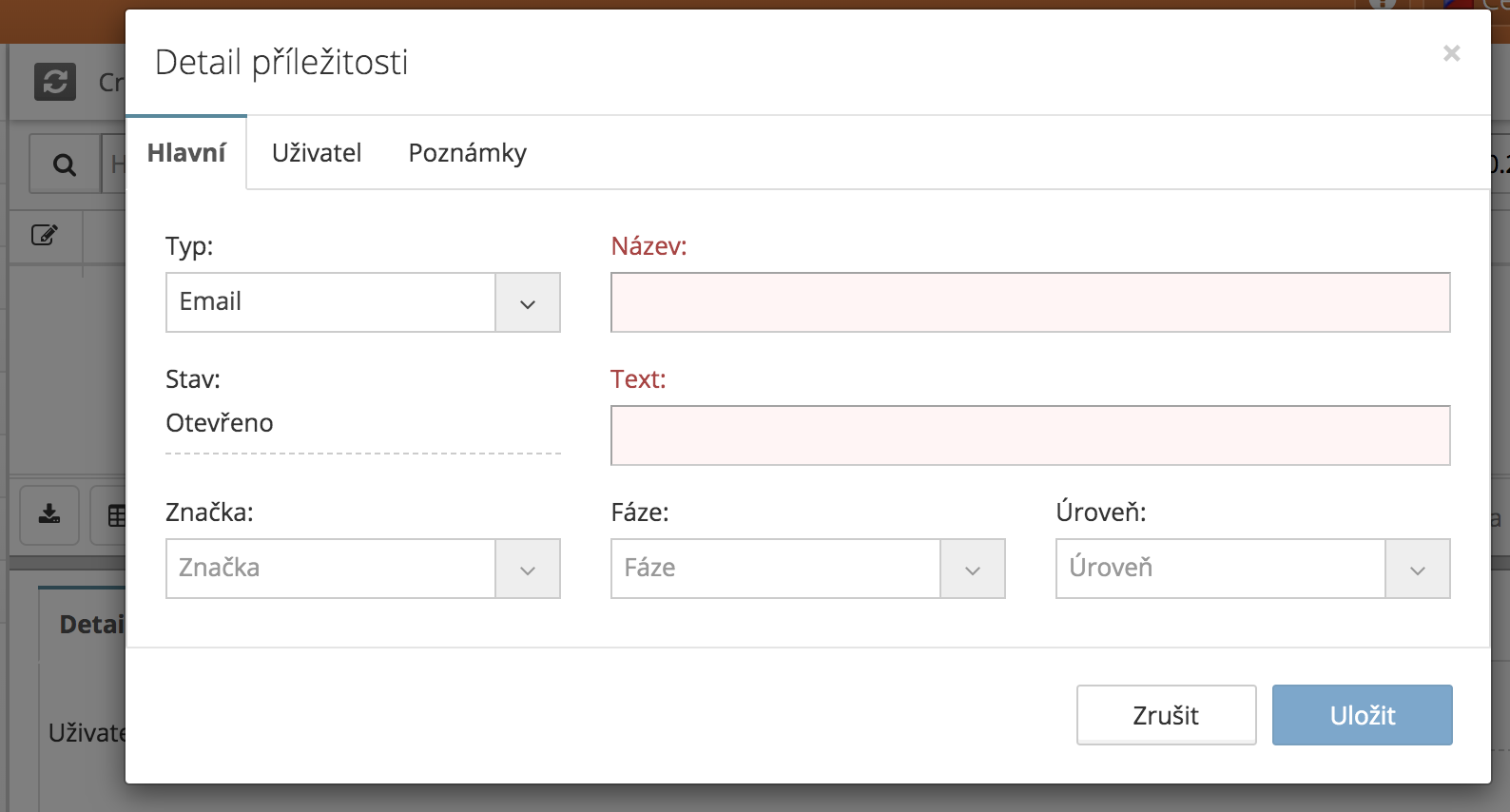Click the Zrušit button

(x=1167, y=715)
